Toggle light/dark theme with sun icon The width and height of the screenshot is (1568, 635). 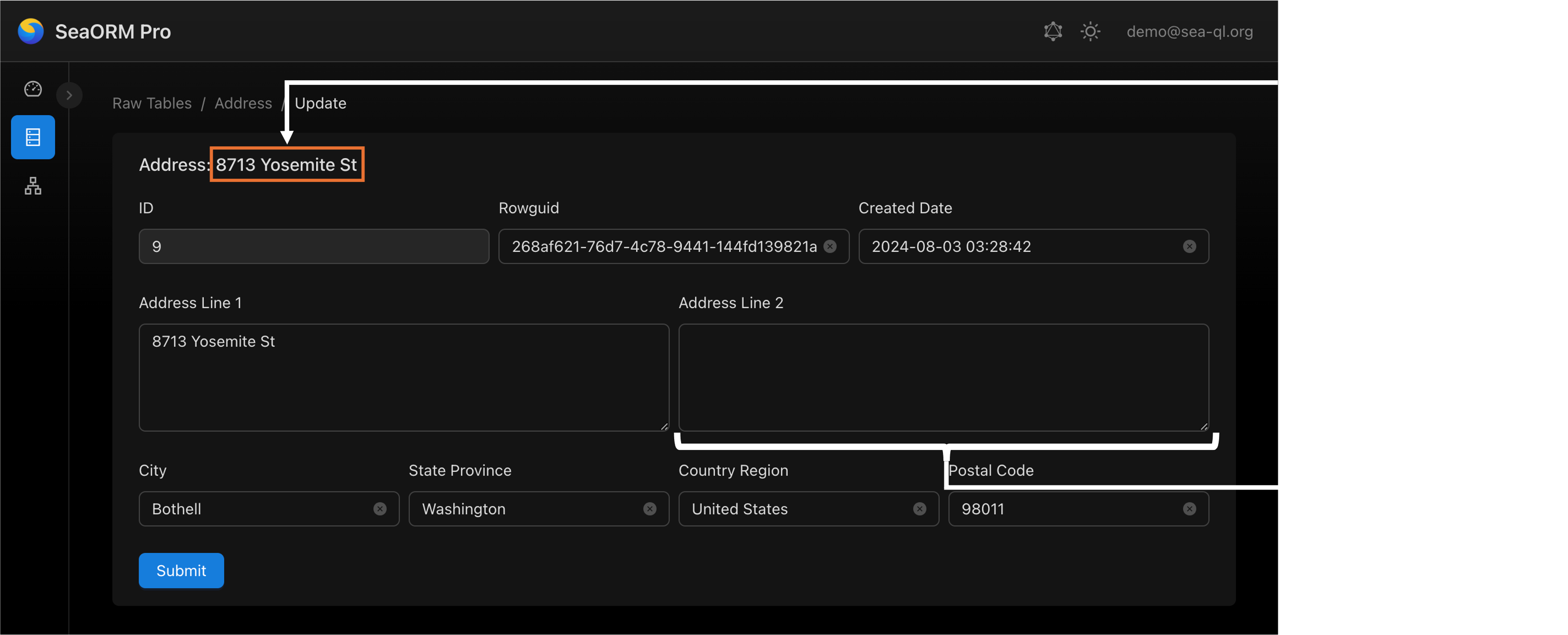coord(1090,31)
